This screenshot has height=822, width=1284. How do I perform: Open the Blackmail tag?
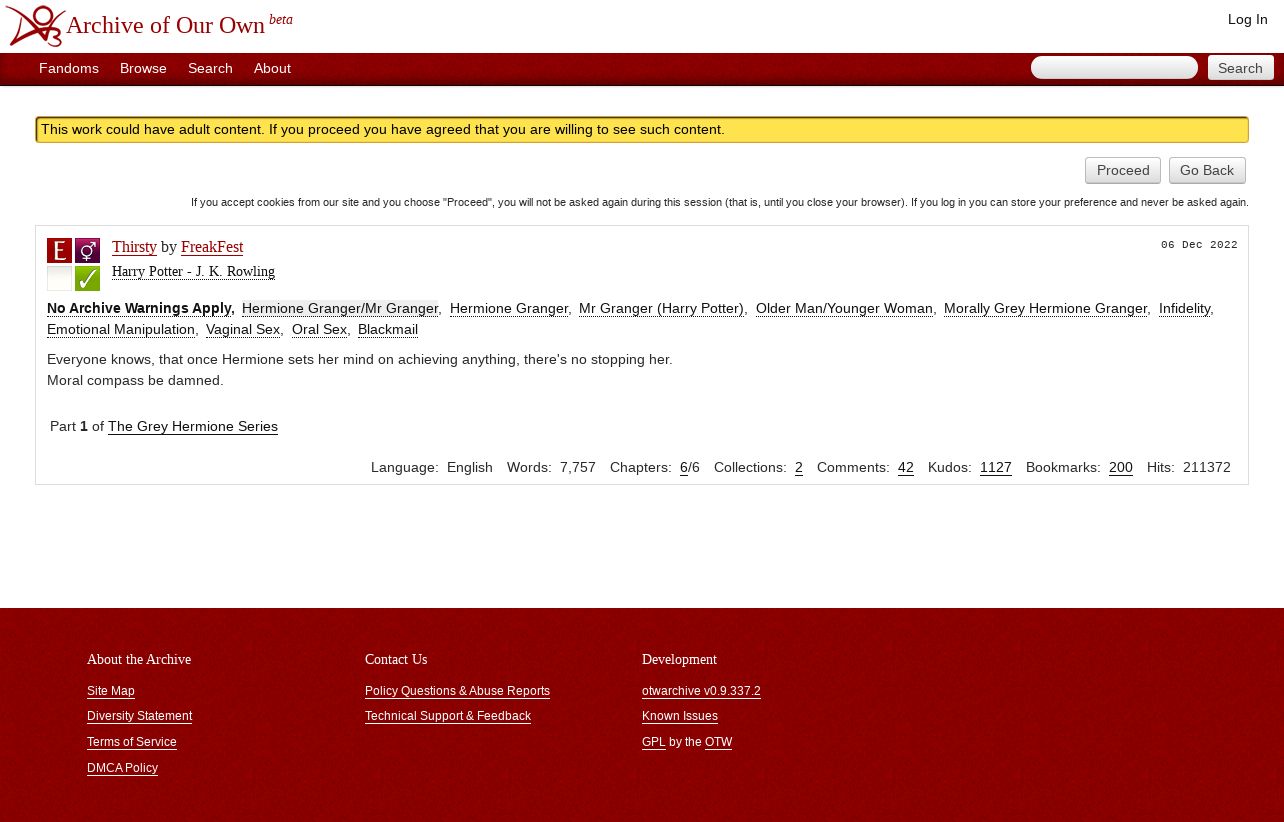[x=388, y=329]
